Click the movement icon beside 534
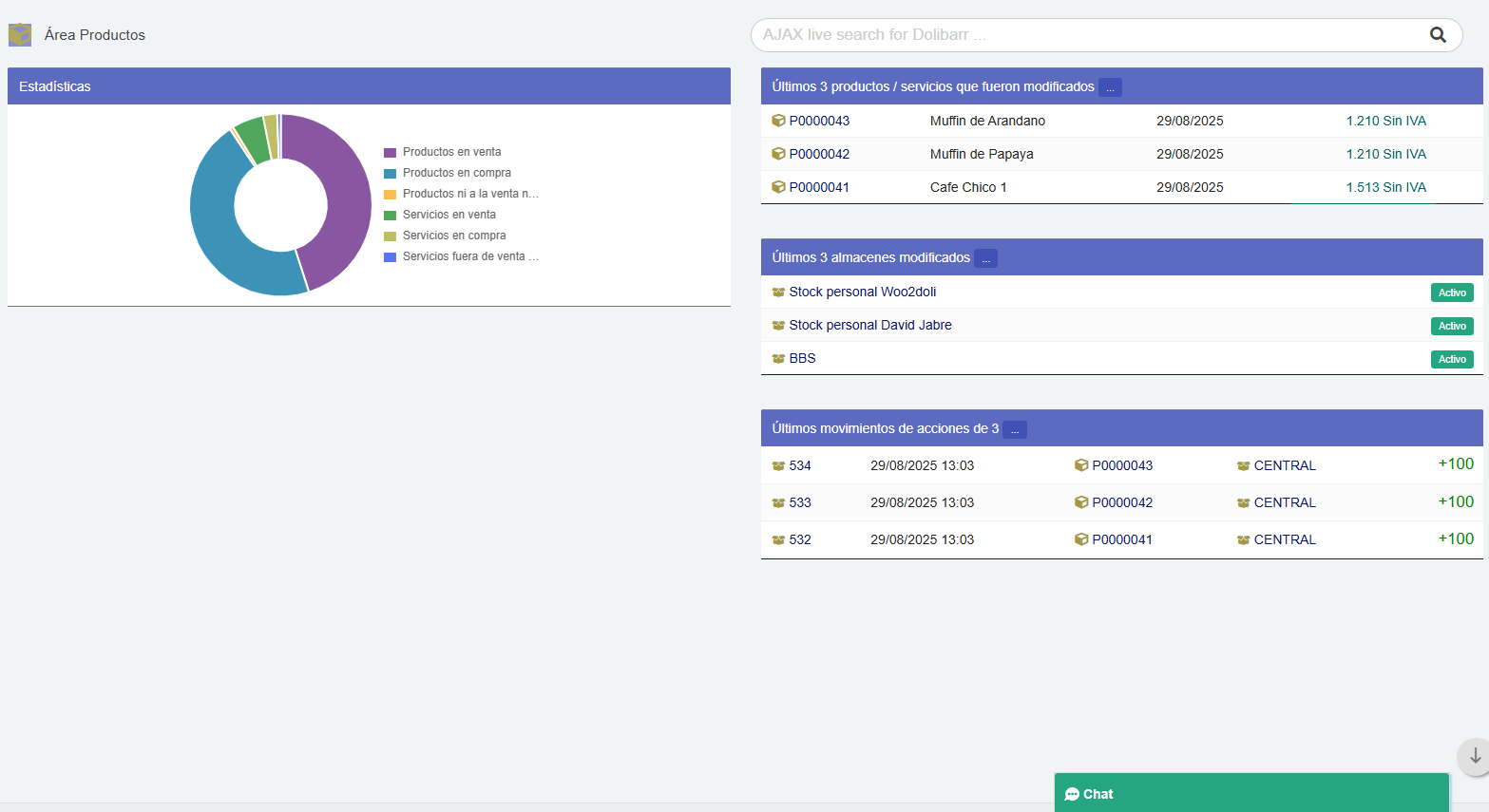Viewport: 1489px width, 812px height. click(x=778, y=466)
